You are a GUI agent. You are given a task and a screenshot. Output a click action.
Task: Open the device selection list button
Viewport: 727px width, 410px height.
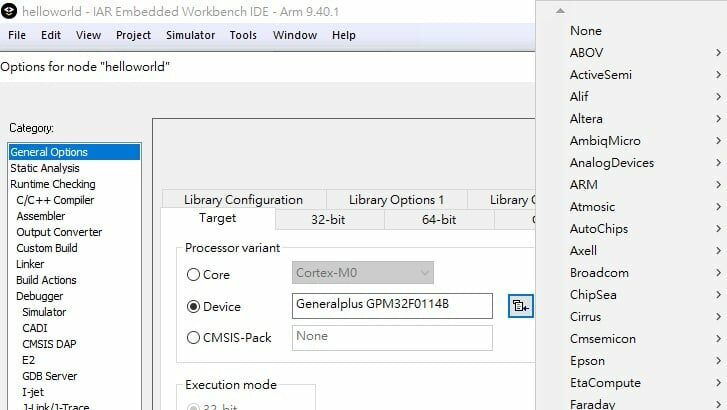[521, 306]
